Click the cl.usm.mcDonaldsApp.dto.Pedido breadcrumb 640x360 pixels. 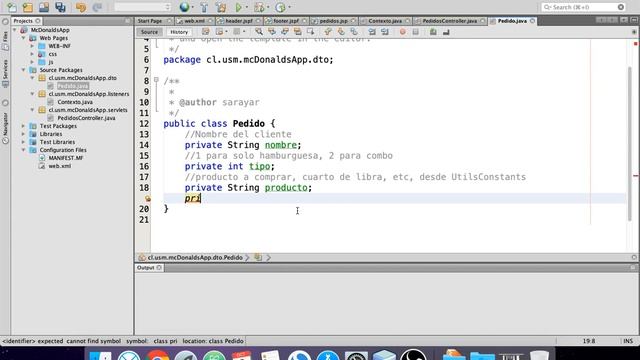[x=195, y=258]
